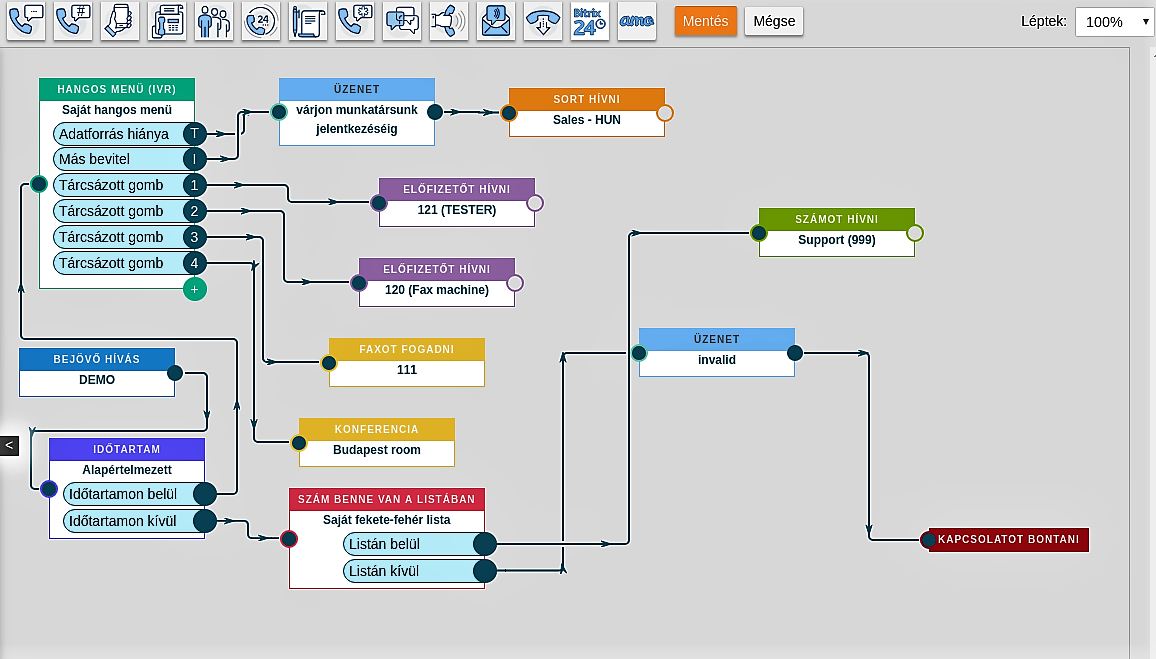Click the Mentés save button

[x=705, y=21]
